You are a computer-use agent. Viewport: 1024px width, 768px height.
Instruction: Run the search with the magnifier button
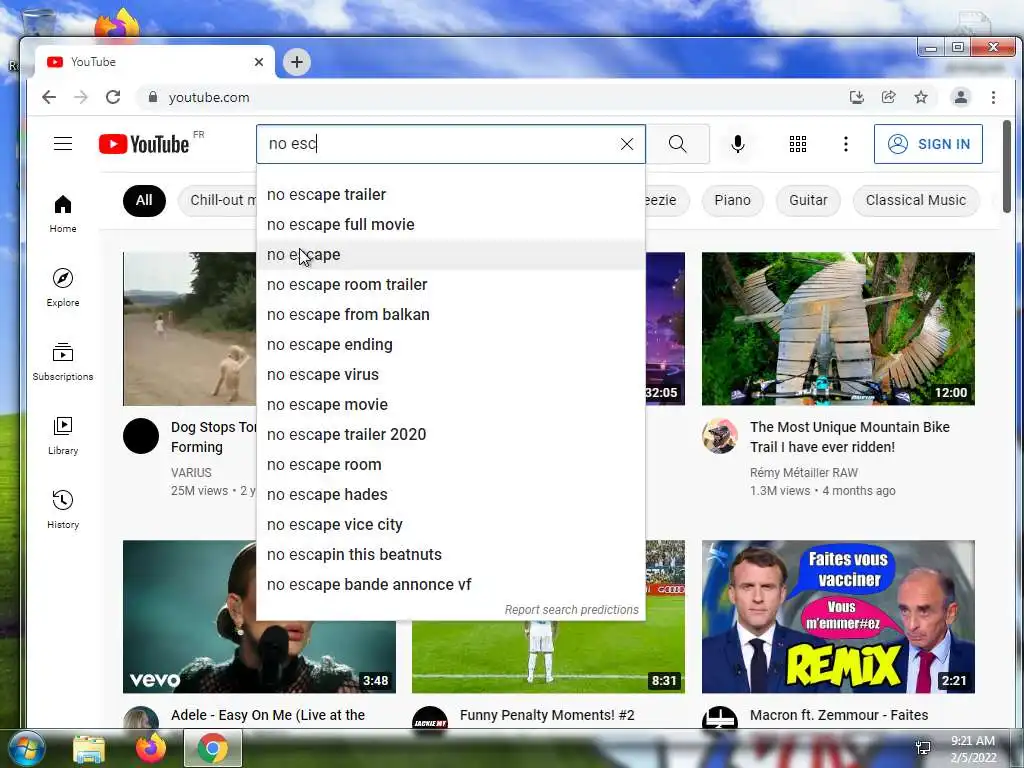click(x=678, y=144)
